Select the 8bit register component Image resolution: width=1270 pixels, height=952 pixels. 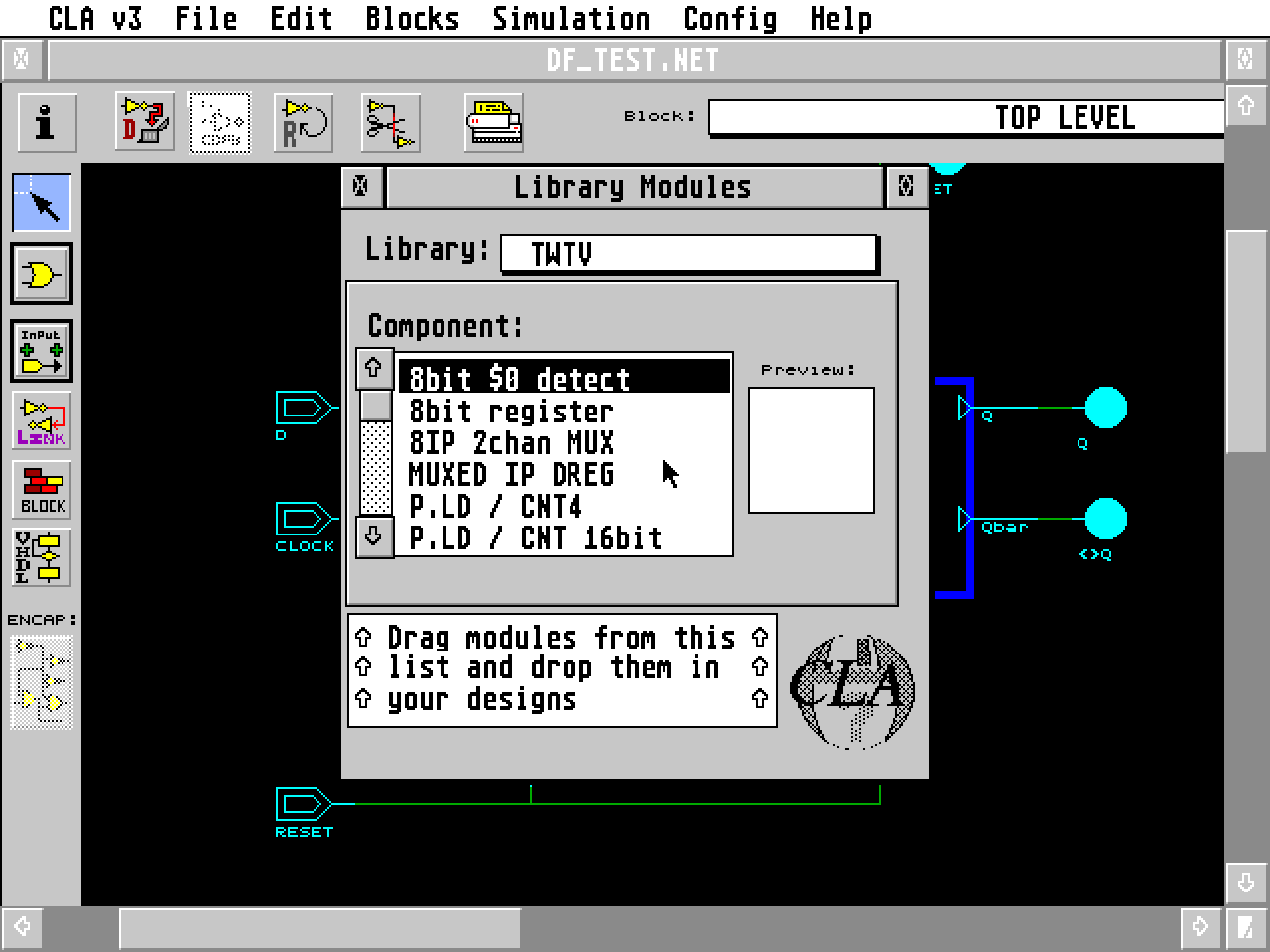click(x=509, y=411)
